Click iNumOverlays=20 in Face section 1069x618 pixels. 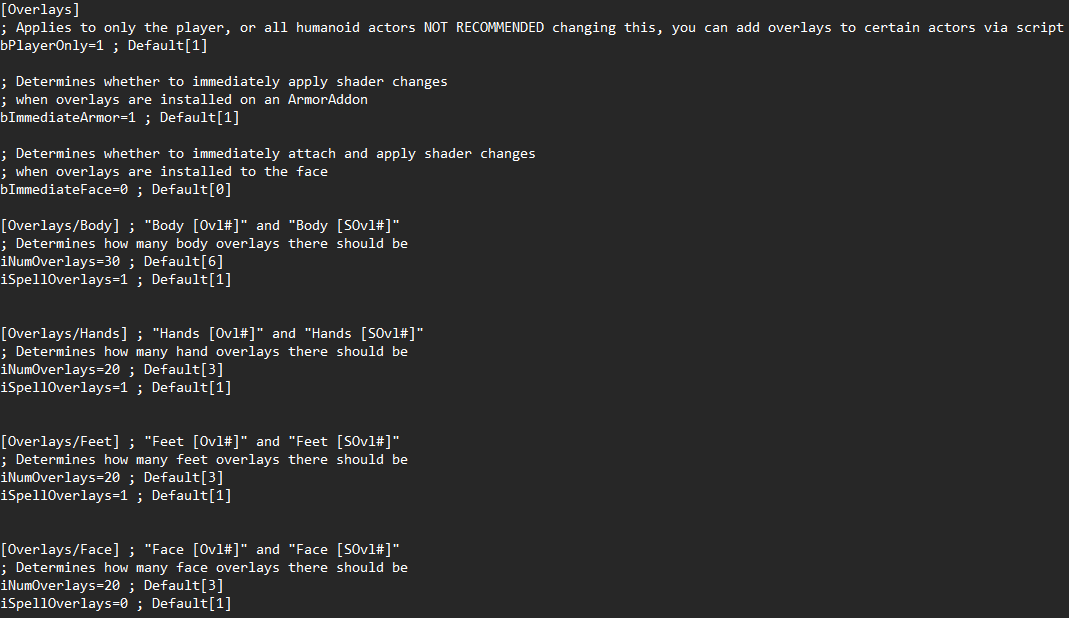click(x=60, y=585)
